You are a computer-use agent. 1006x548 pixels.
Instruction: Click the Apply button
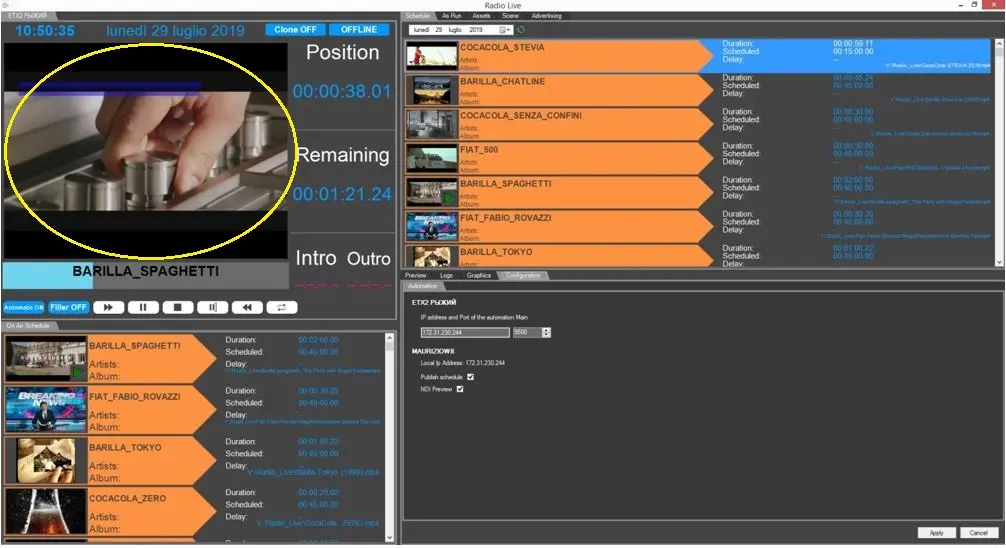[x=936, y=533]
